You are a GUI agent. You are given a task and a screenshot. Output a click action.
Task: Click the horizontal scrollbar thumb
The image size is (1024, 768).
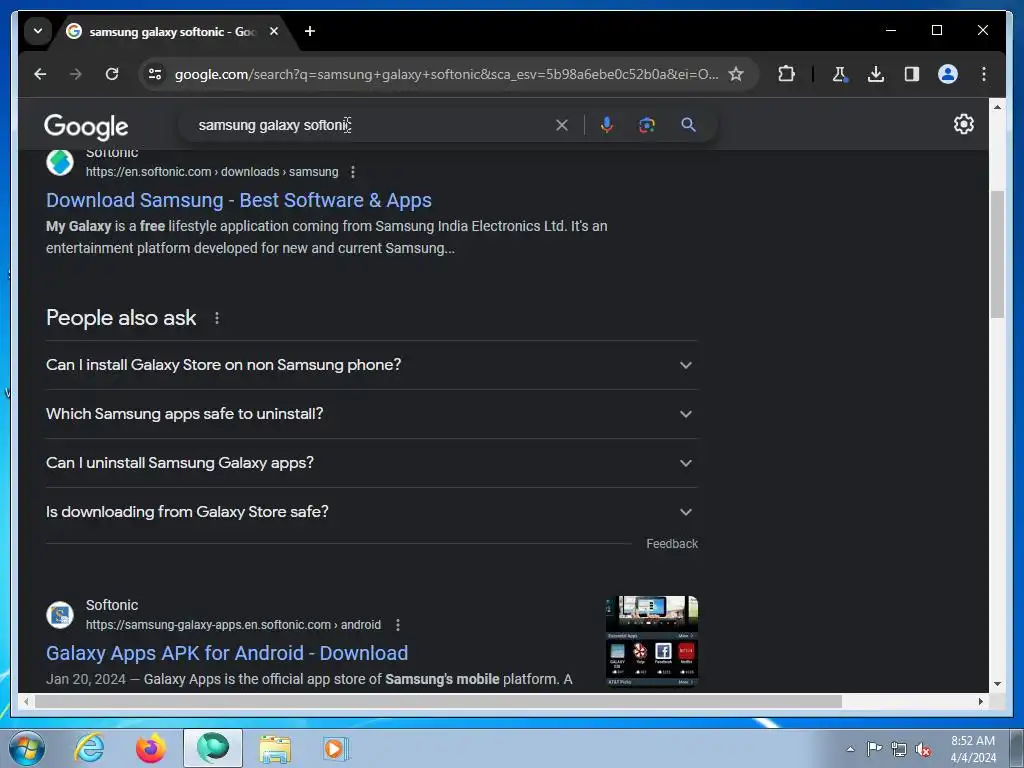(438, 701)
